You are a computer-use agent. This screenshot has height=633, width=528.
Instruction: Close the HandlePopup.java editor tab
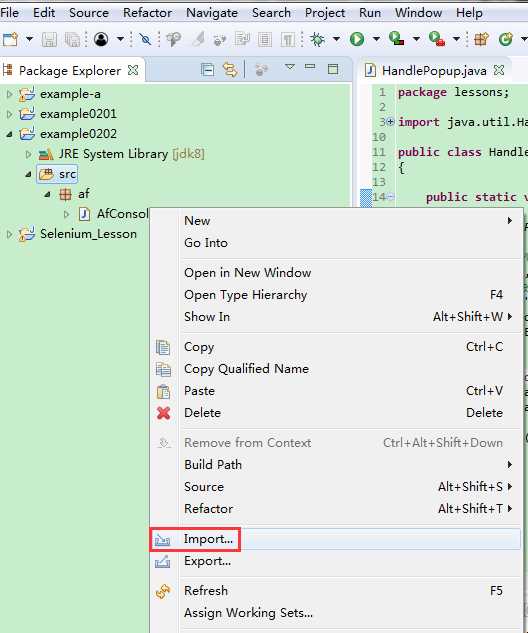pos(499,70)
